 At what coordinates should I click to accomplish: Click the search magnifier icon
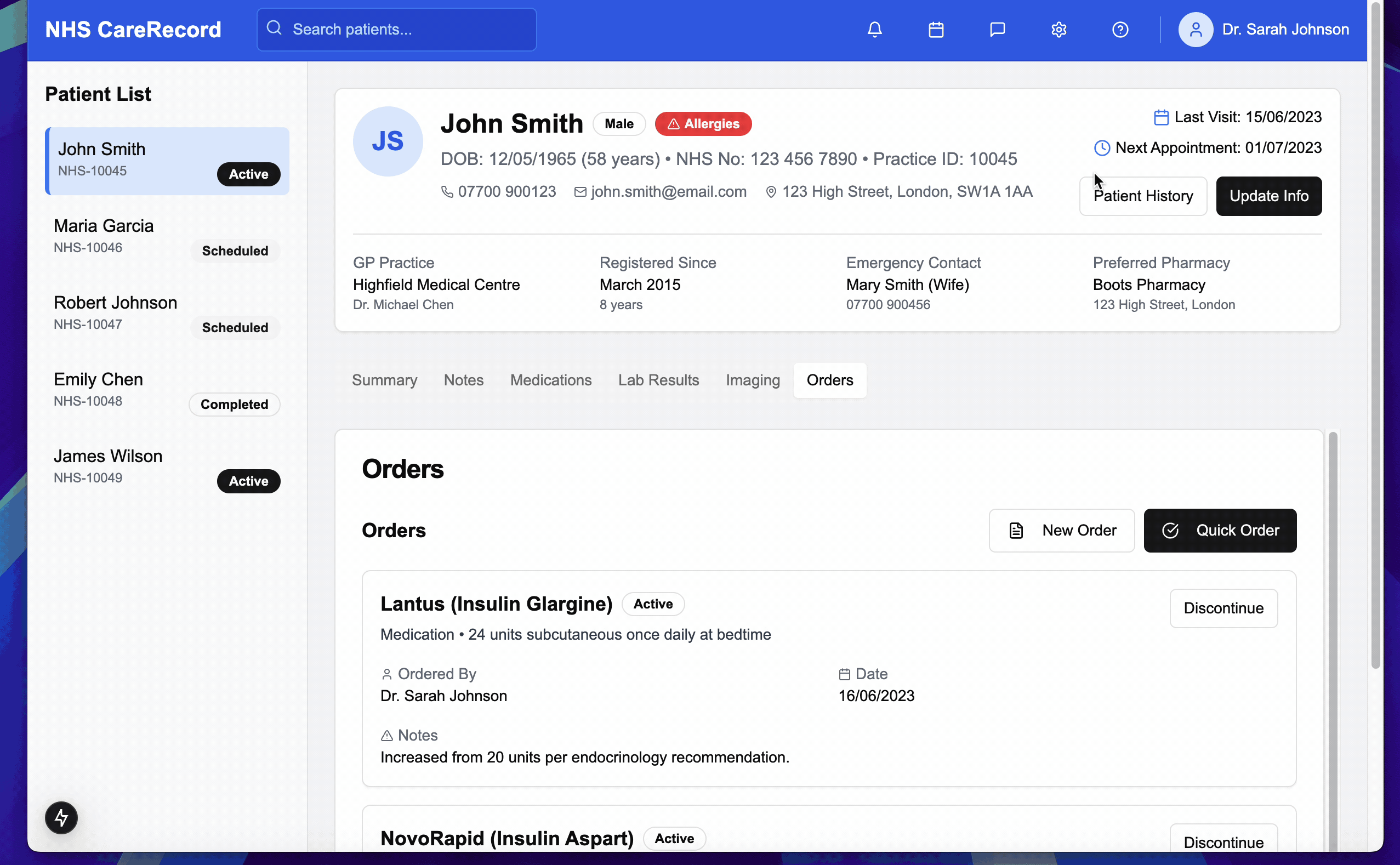(274, 28)
